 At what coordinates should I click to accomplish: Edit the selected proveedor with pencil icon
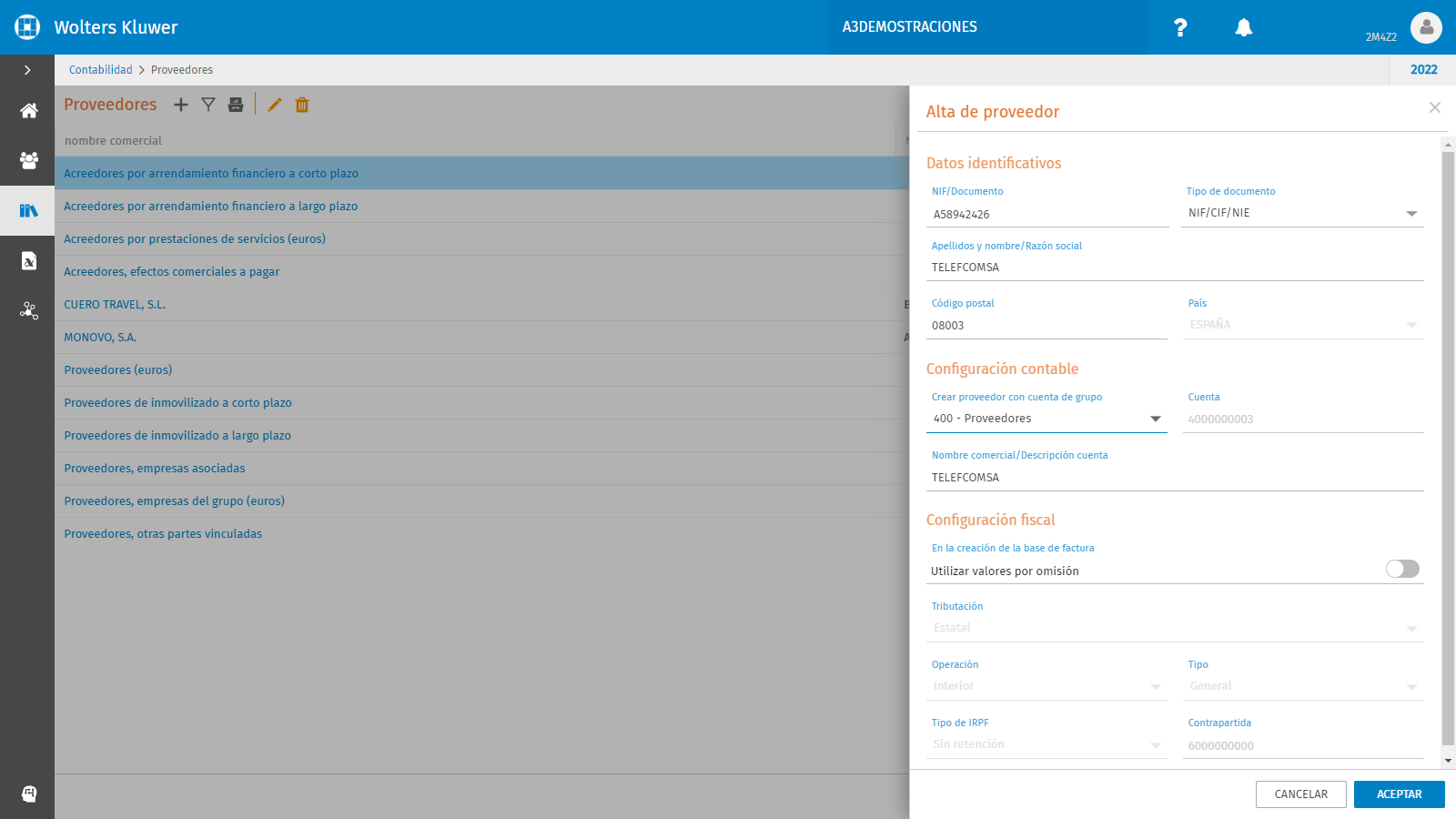point(275,105)
